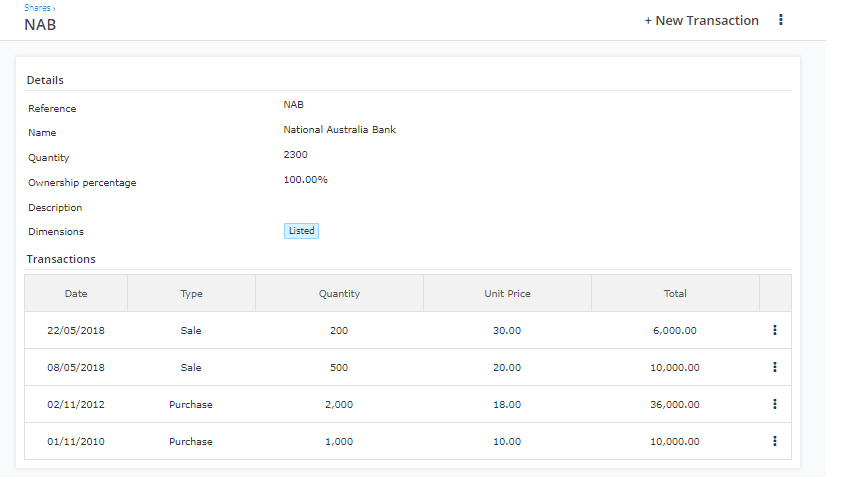This screenshot has width=843, height=485.
Task: Click the Dimensions label
Action: tap(56, 232)
